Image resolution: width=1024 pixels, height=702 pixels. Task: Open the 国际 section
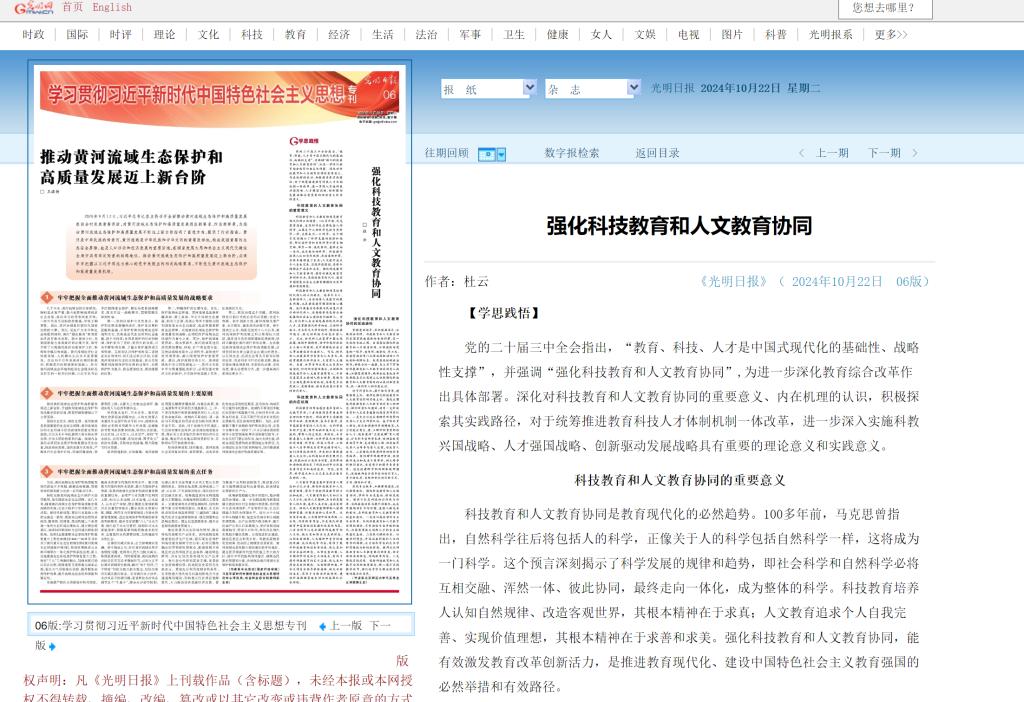(x=77, y=35)
